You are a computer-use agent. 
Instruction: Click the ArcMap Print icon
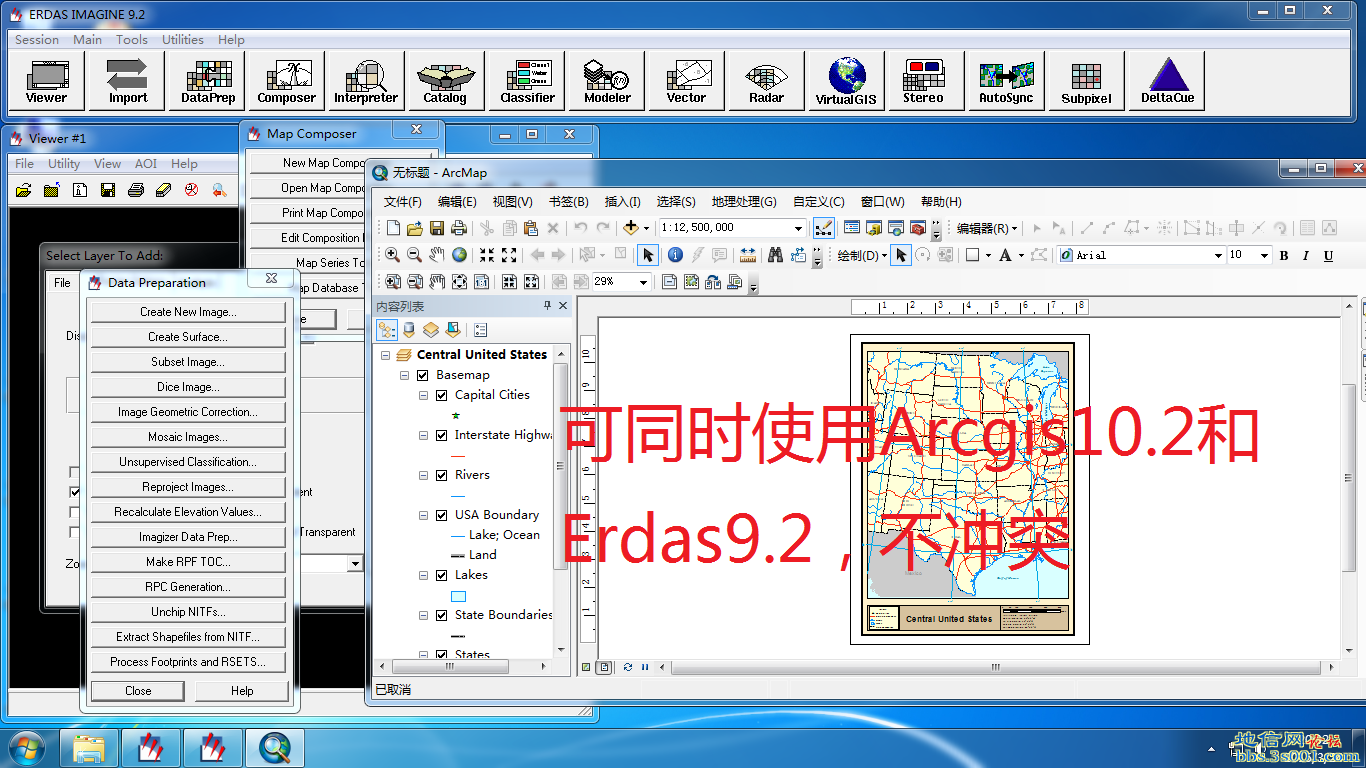click(x=458, y=228)
